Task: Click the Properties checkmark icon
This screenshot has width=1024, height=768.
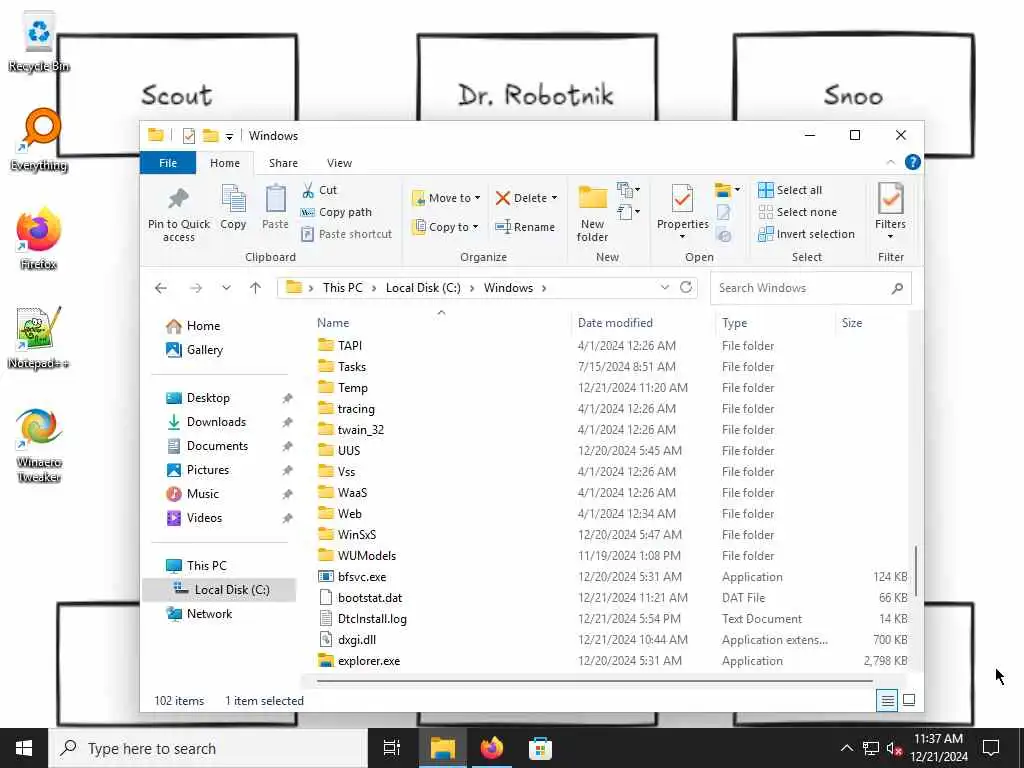Action: tap(682, 199)
